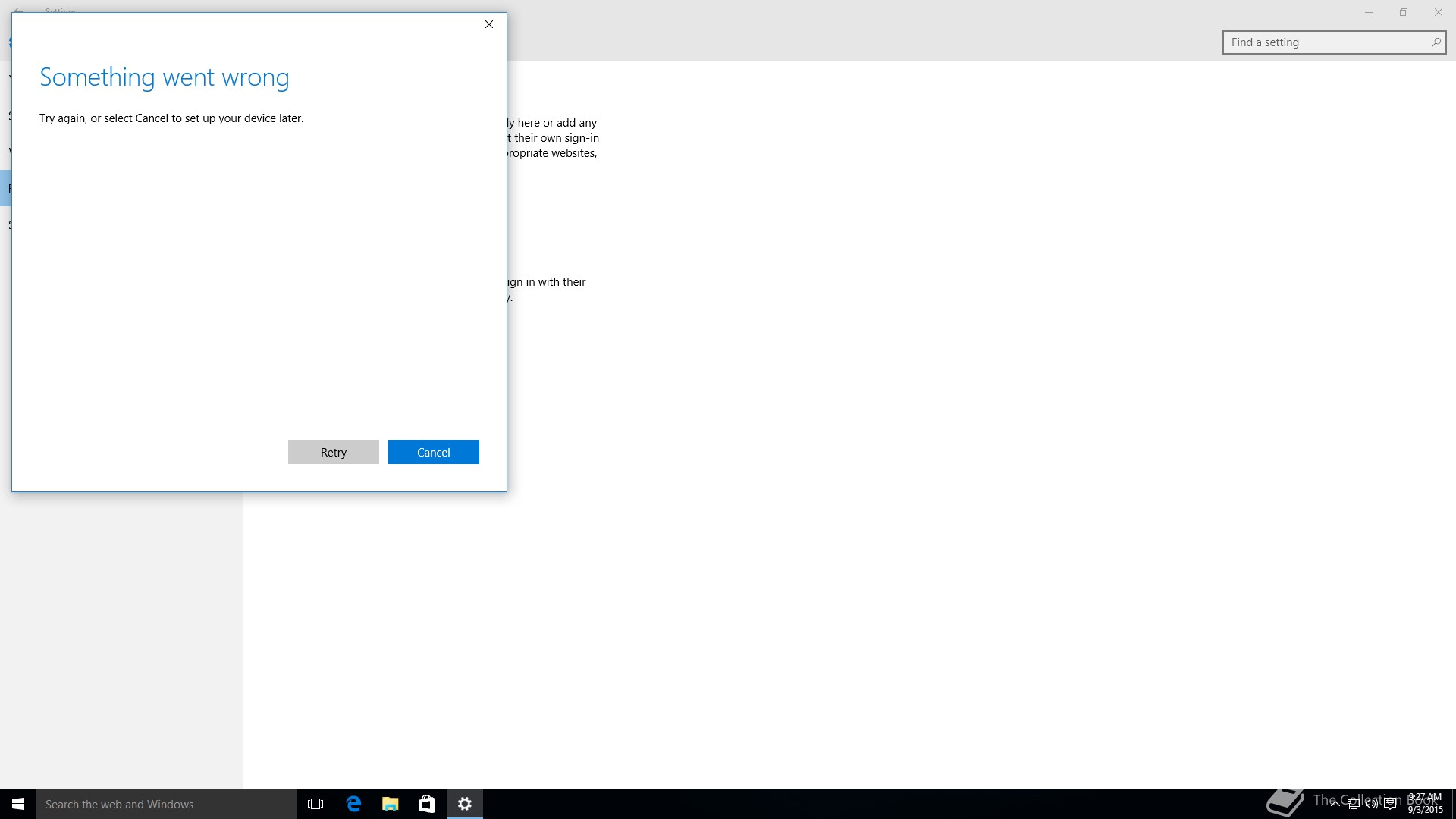Click the Retry button
Screen dimensions: 1456x819
click(x=333, y=452)
